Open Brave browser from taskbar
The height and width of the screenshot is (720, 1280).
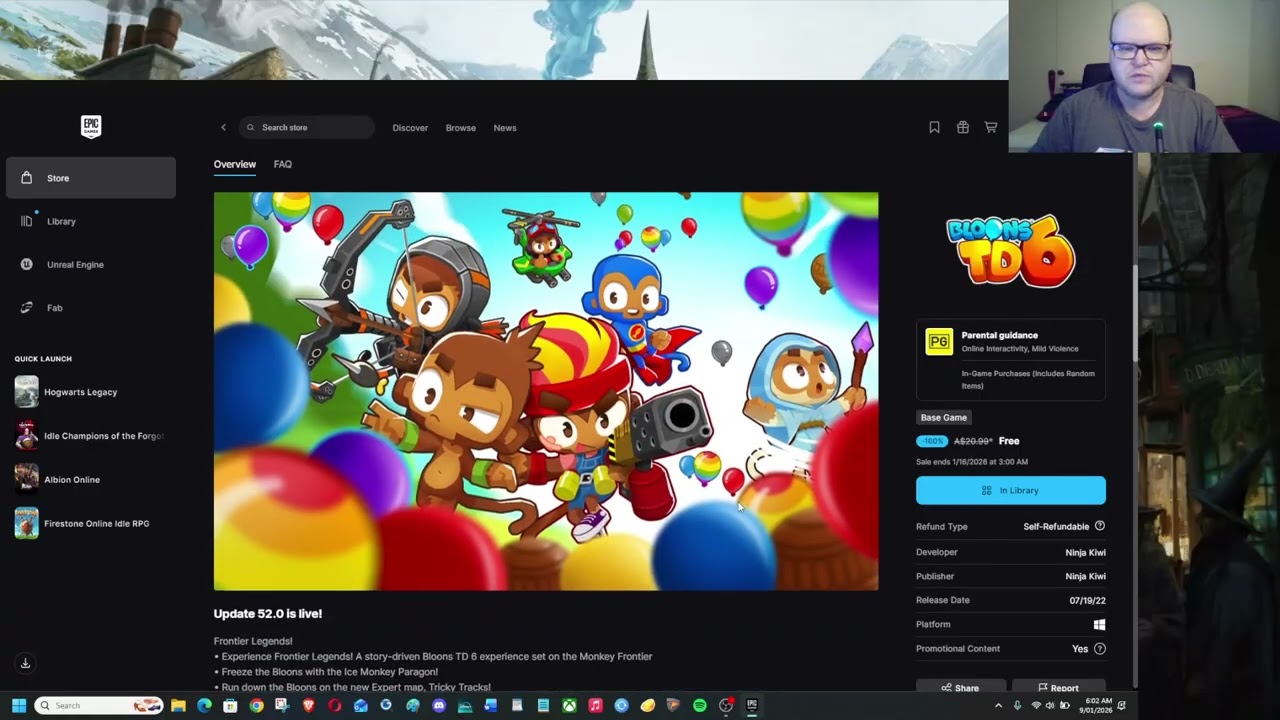(x=308, y=705)
